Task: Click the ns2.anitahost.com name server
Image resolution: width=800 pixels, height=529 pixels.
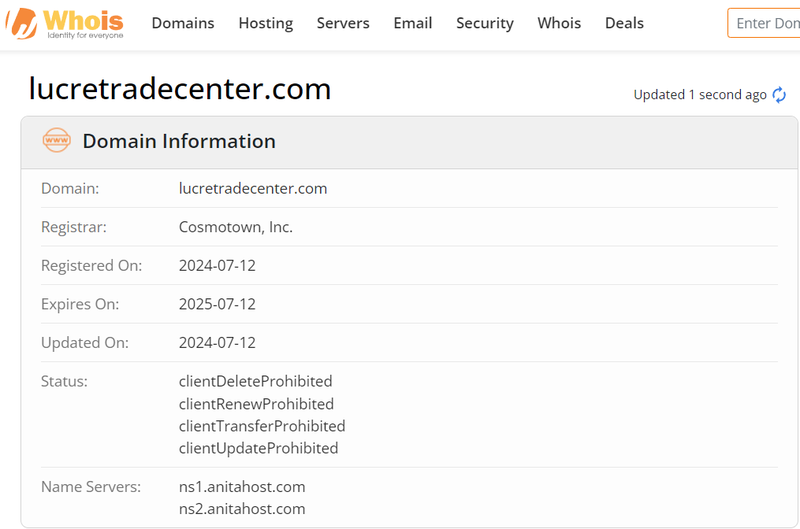Action: [x=242, y=509]
